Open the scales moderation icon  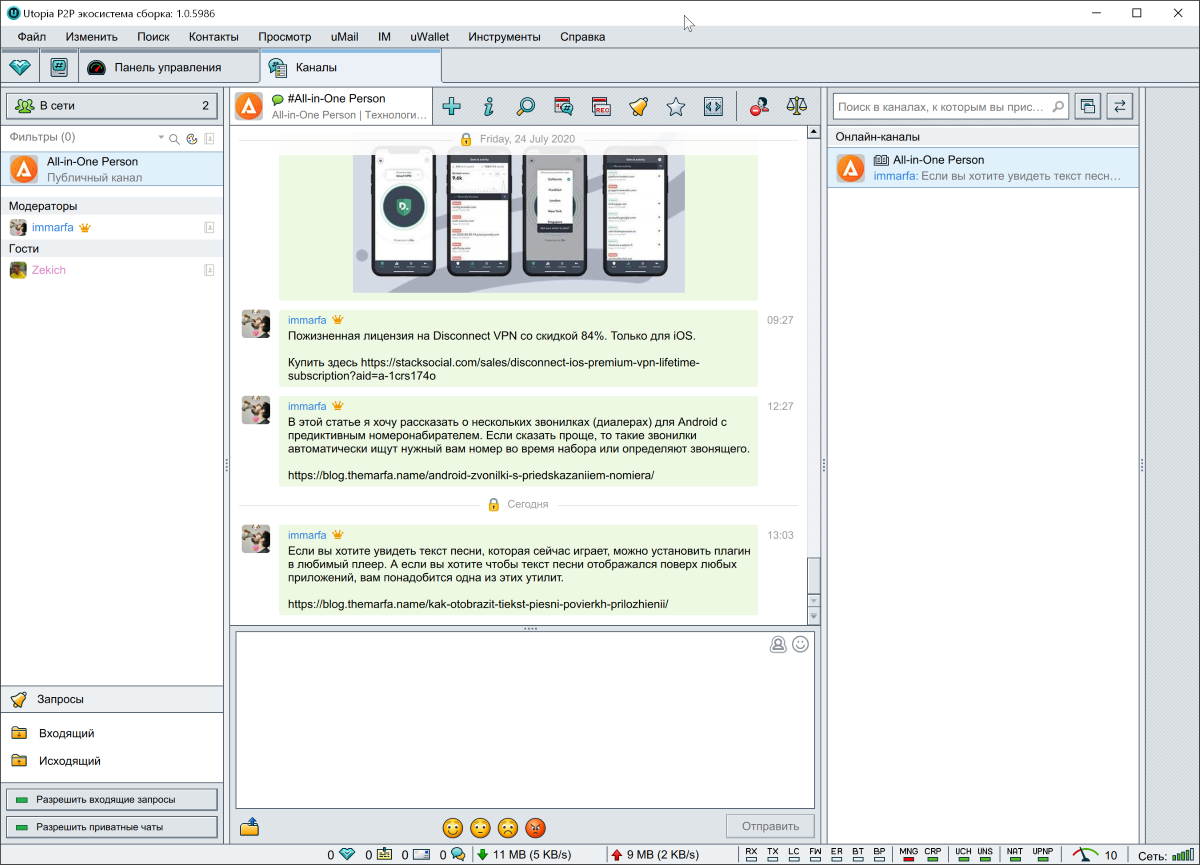coord(797,106)
